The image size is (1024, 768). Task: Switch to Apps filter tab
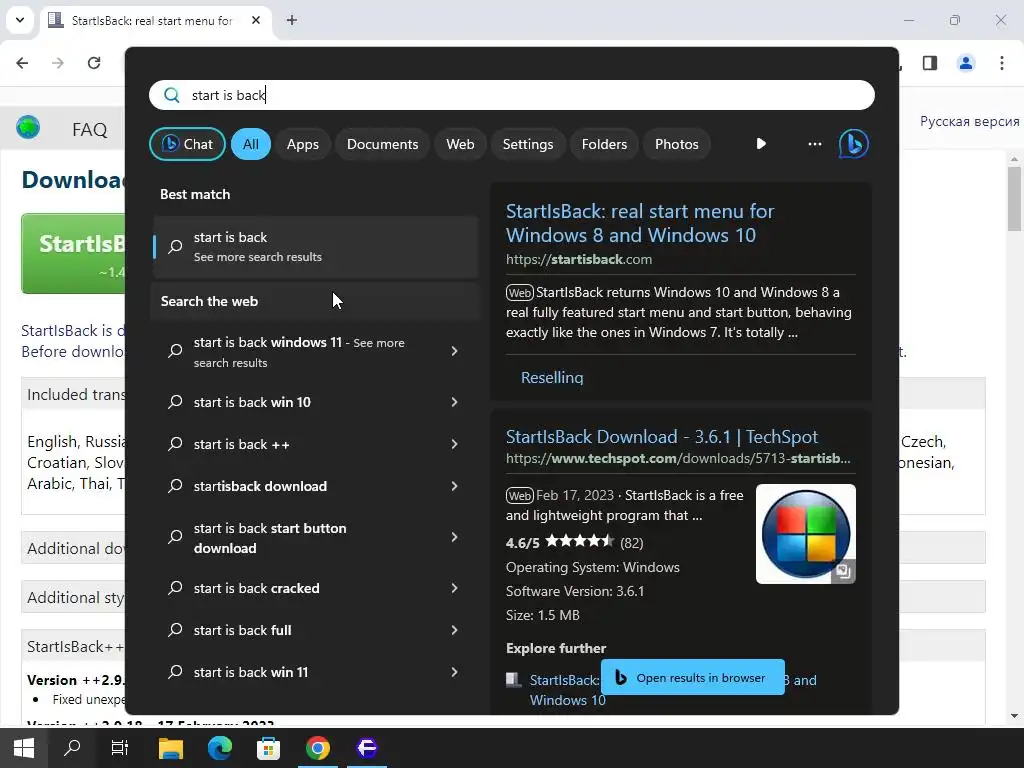(302, 144)
